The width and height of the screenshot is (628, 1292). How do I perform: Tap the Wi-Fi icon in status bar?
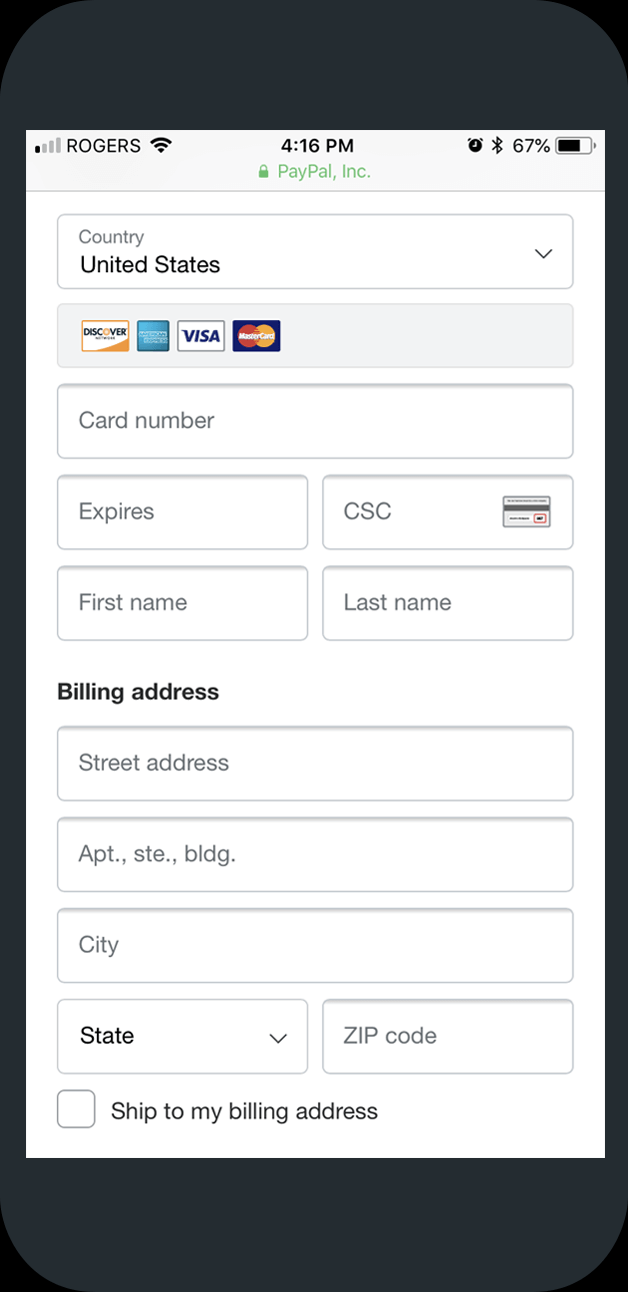coord(160,145)
